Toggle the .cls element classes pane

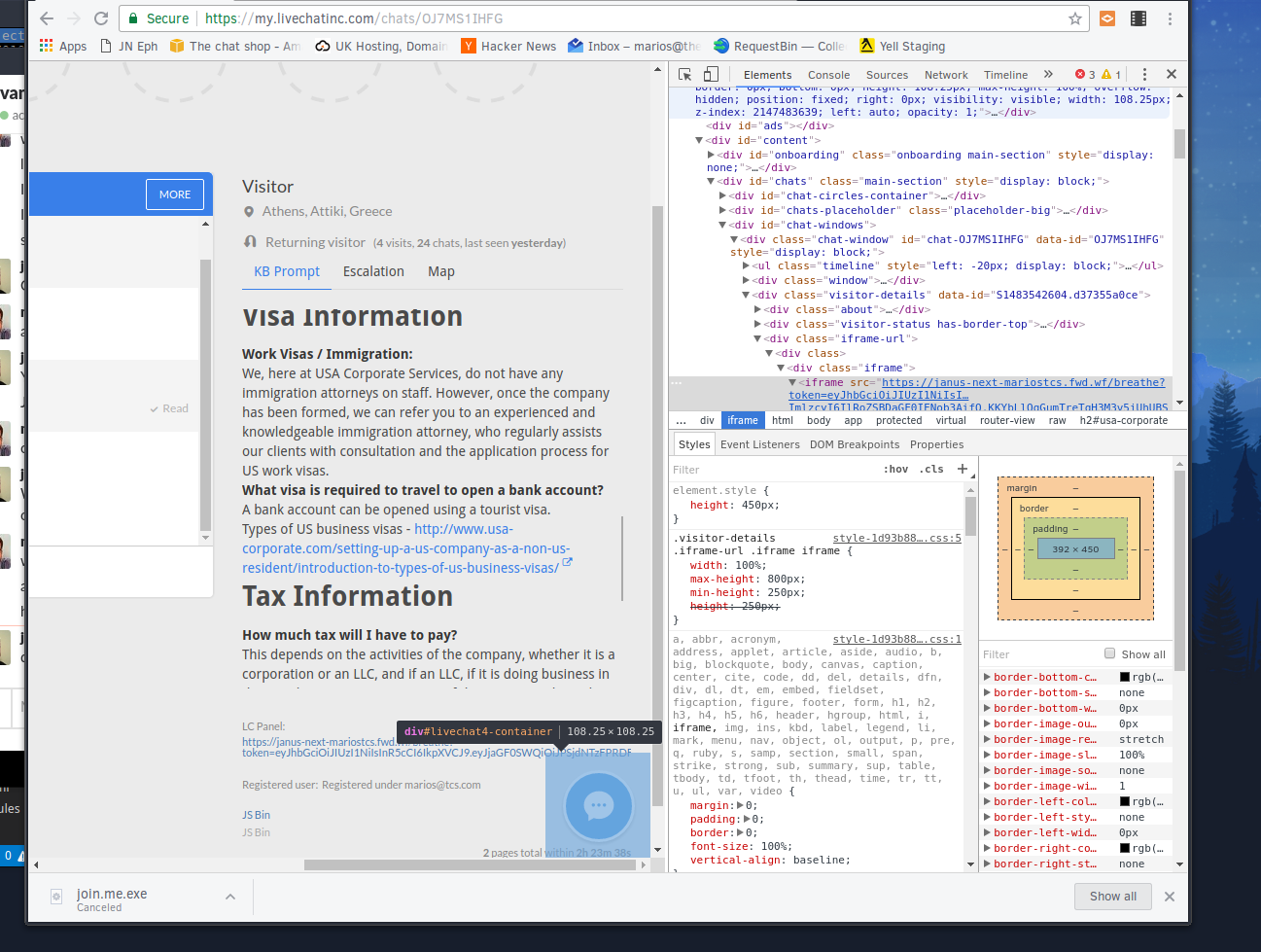point(932,469)
